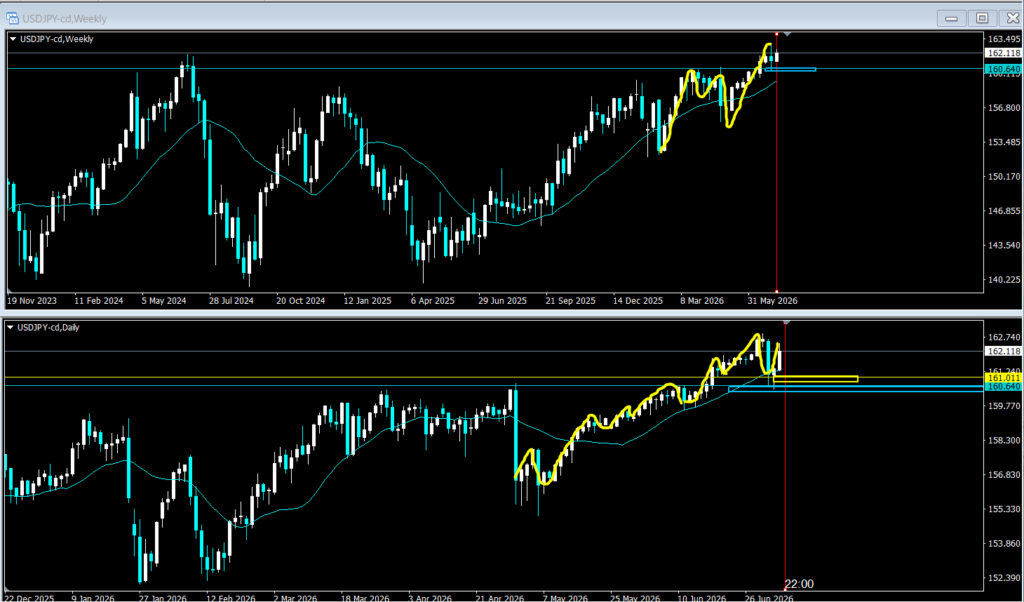1024x602 pixels.
Task: Click 155.330 on the Daily price scale
Action: tap(1004, 509)
